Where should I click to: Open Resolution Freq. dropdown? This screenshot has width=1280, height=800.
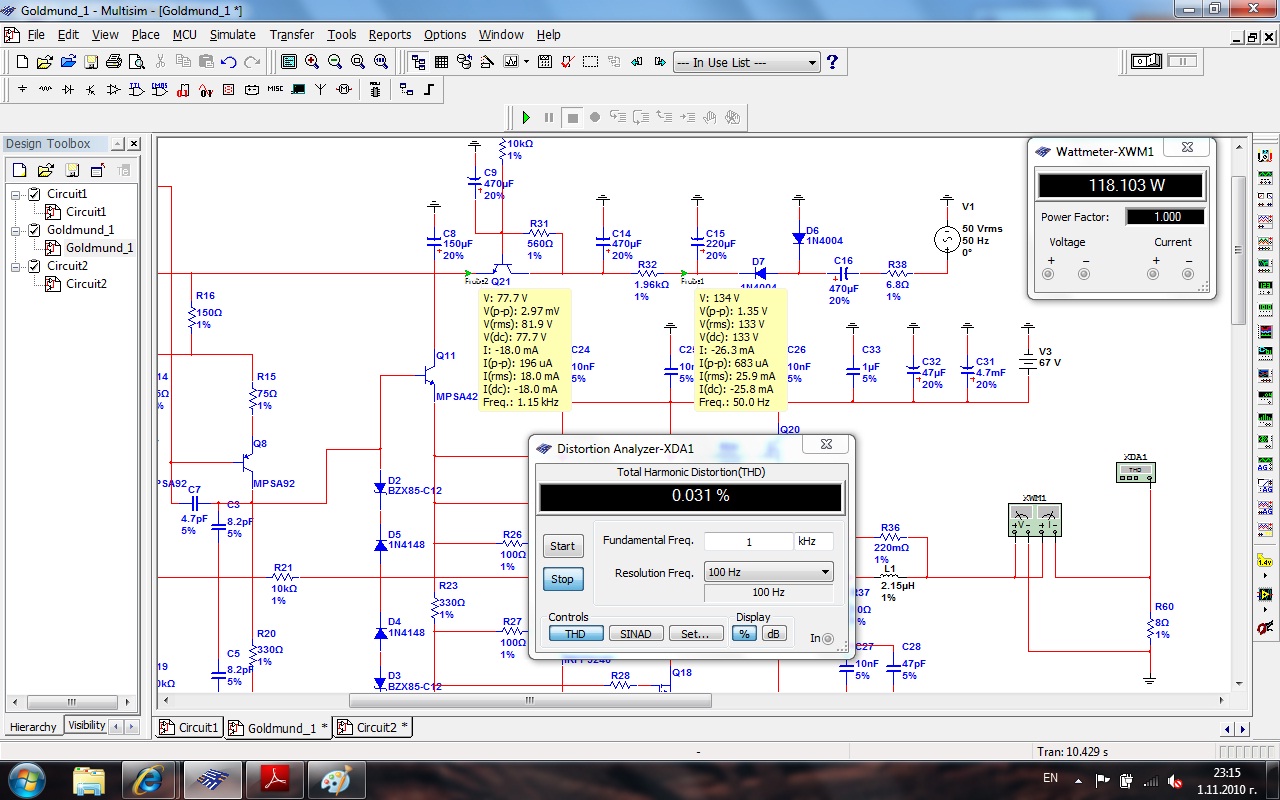coord(768,572)
